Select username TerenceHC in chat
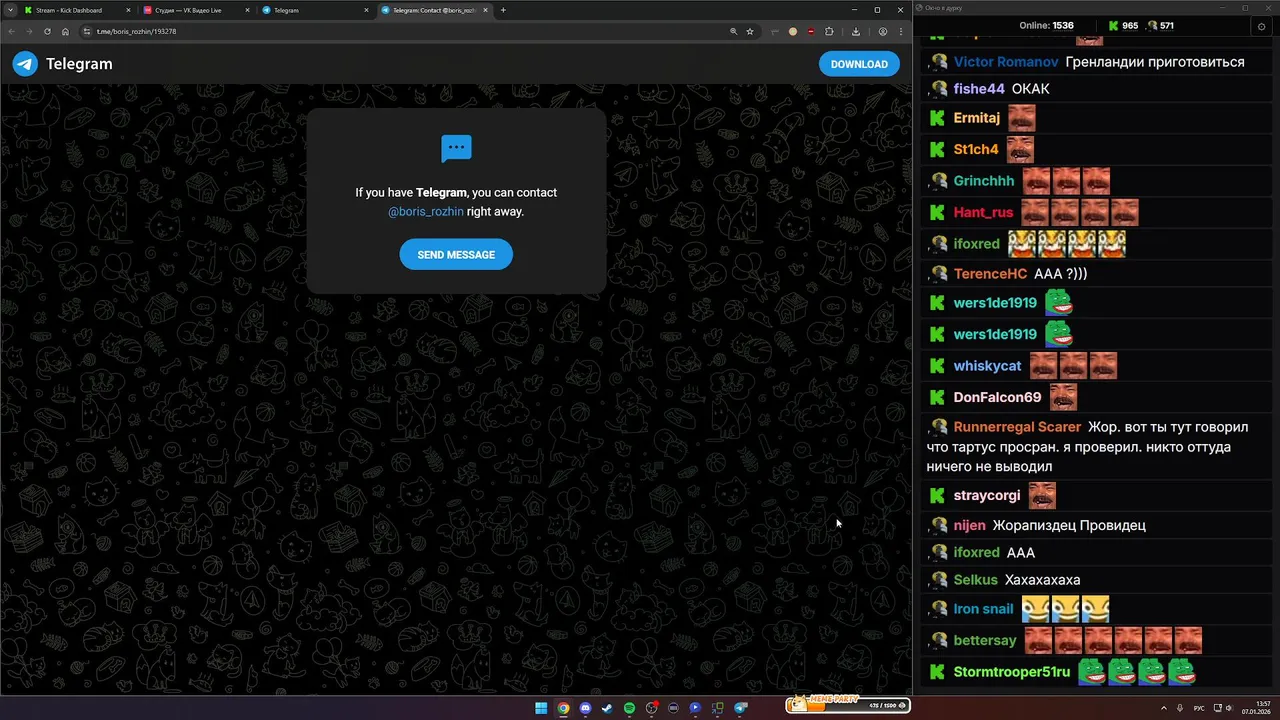This screenshot has width=1280, height=720. coord(990,274)
